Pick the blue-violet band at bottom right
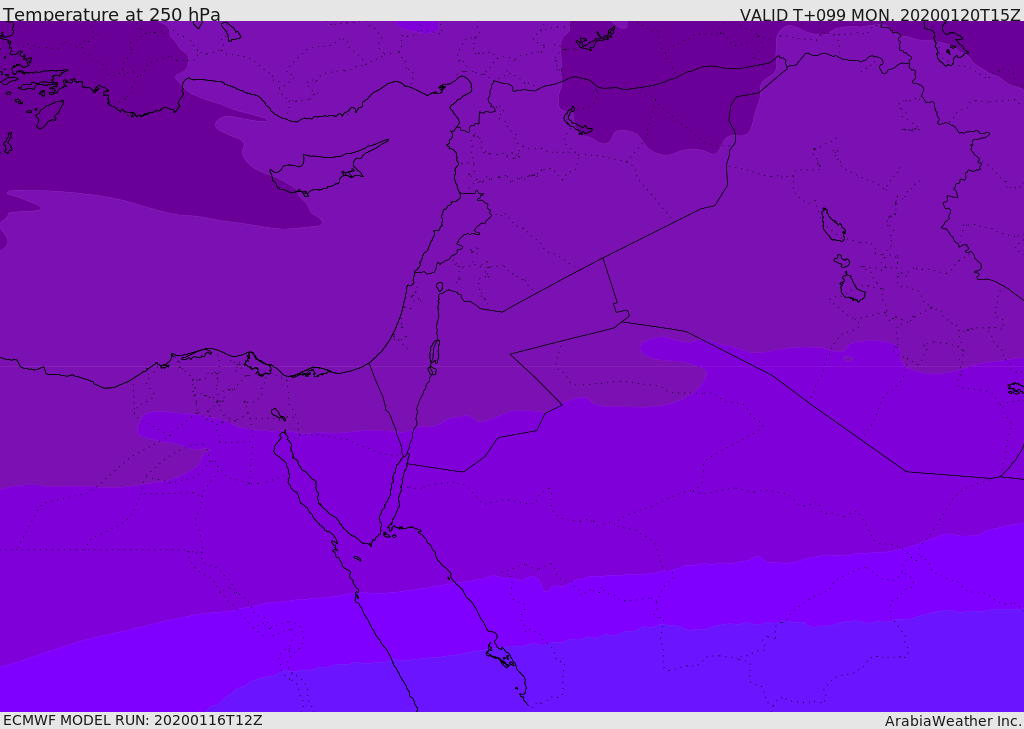 pos(800,670)
